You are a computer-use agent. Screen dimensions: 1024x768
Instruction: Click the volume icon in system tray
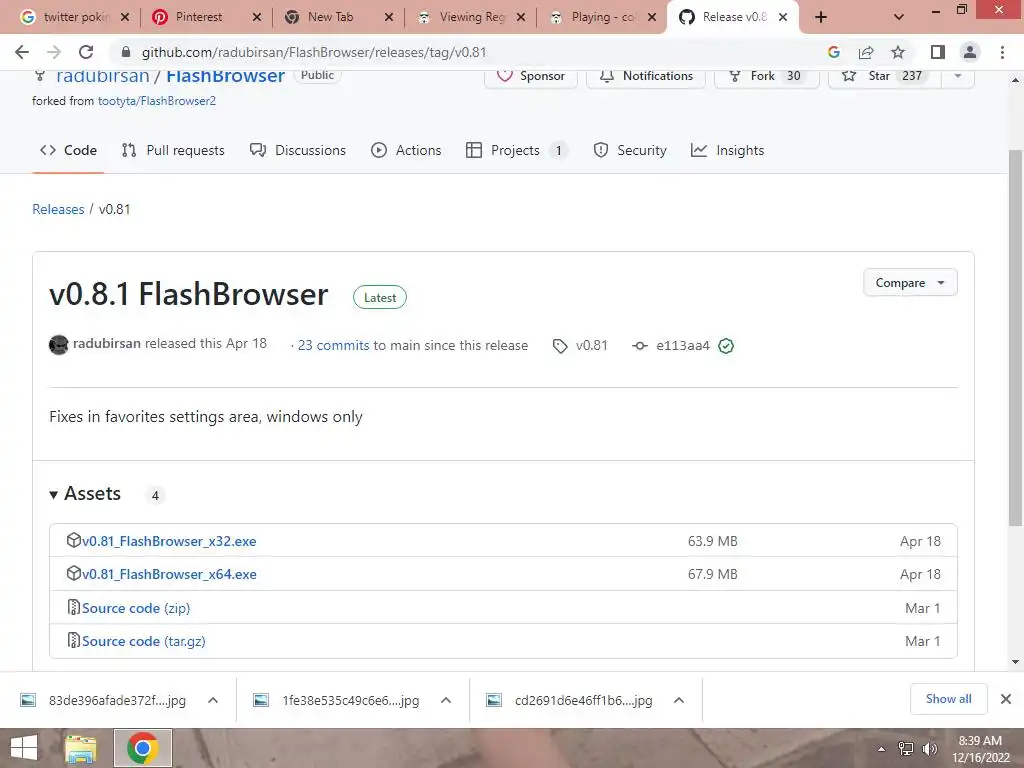pos(929,749)
